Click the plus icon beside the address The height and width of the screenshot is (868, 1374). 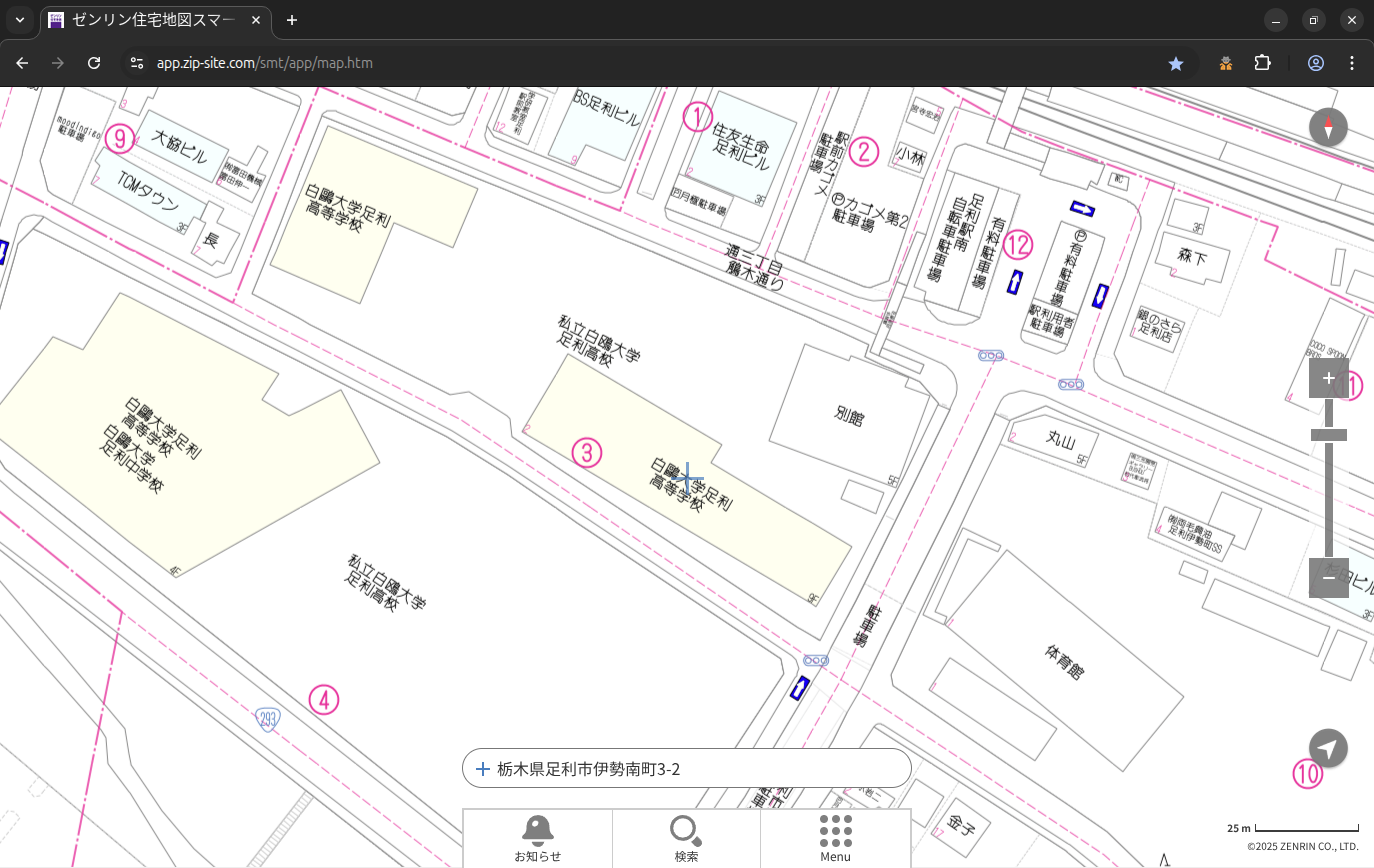click(483, 769)
